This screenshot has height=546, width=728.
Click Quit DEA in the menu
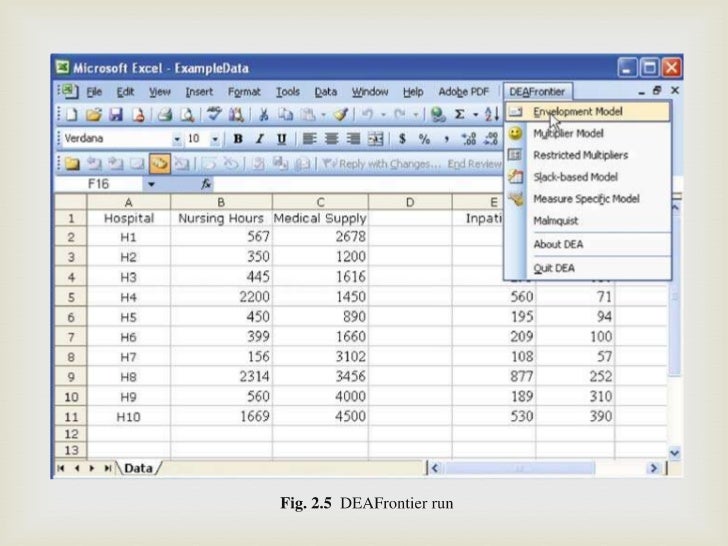point(588,268)
